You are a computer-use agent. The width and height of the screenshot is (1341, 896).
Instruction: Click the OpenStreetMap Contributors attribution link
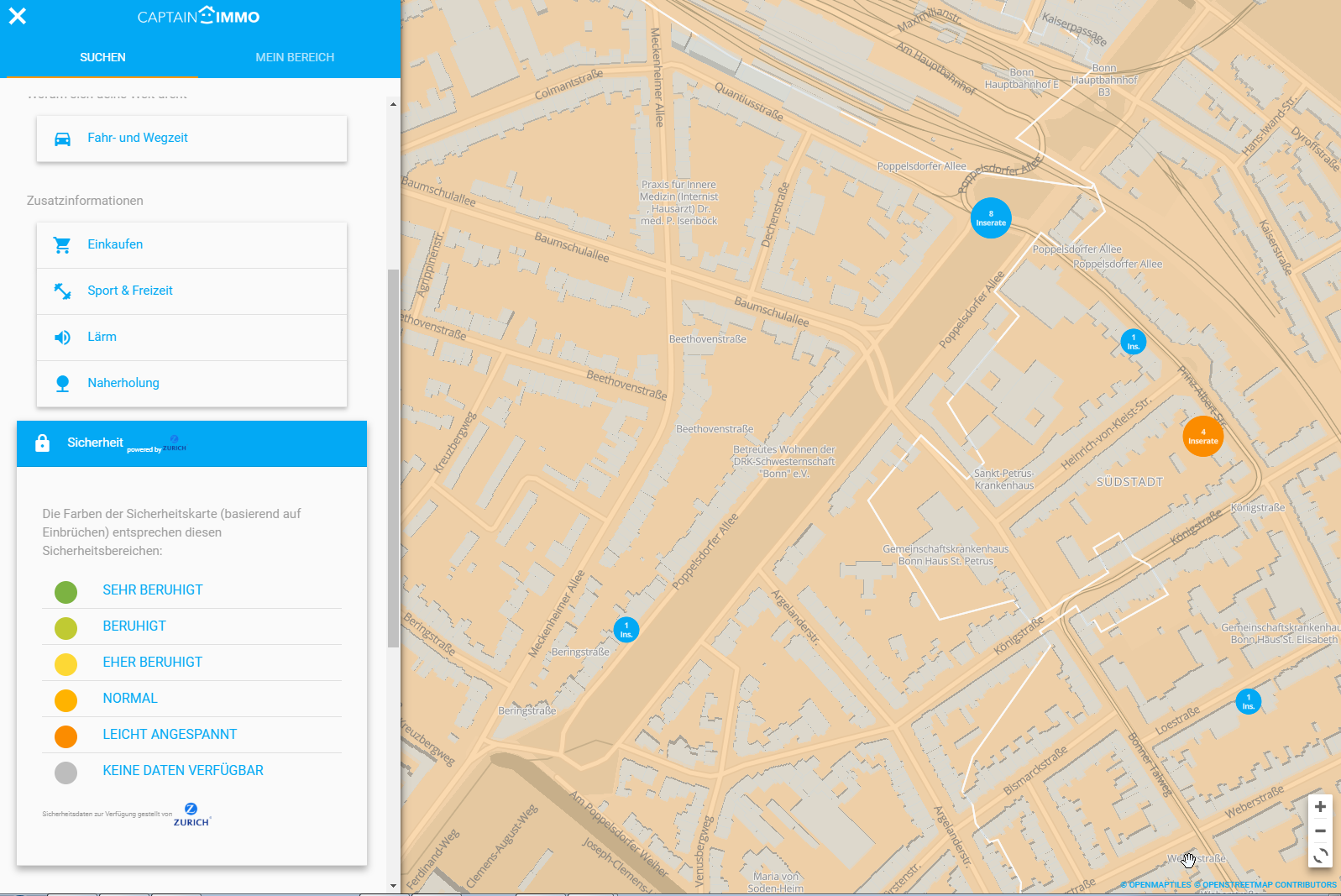click(1269, 885)
